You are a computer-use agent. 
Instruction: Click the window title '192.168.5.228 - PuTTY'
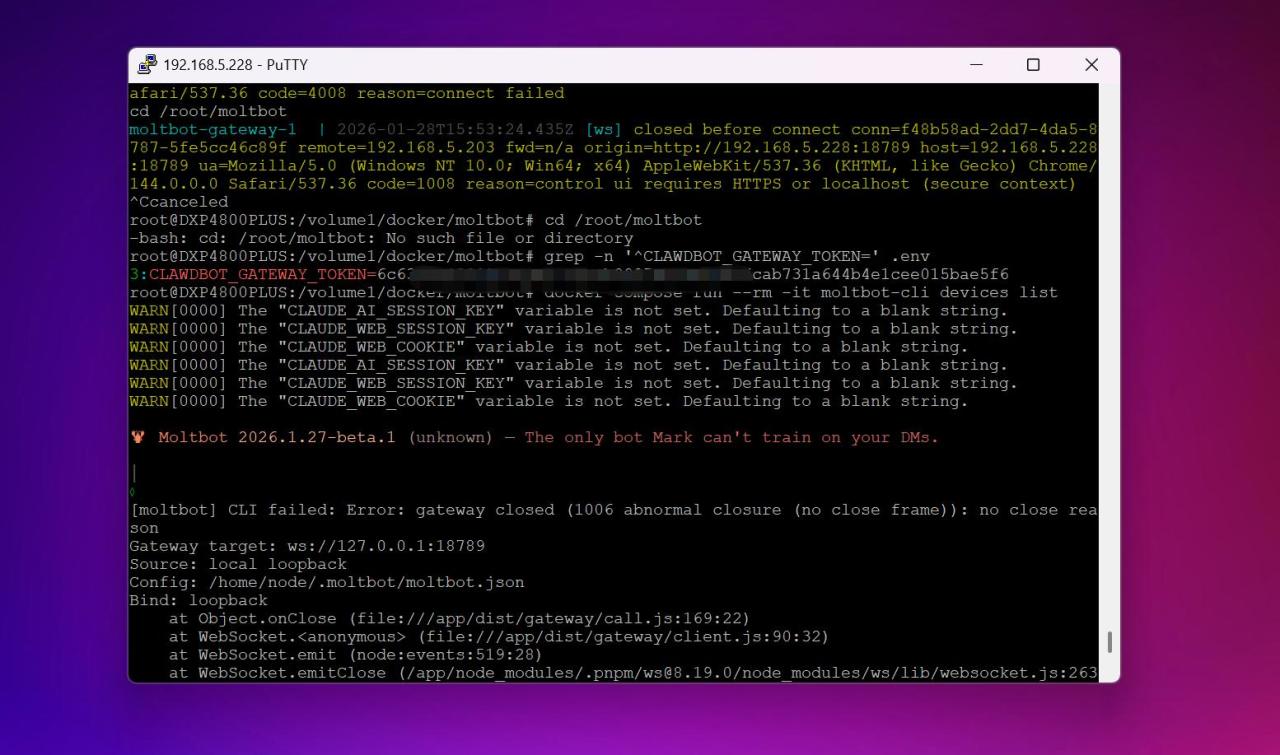click(235, 65)
